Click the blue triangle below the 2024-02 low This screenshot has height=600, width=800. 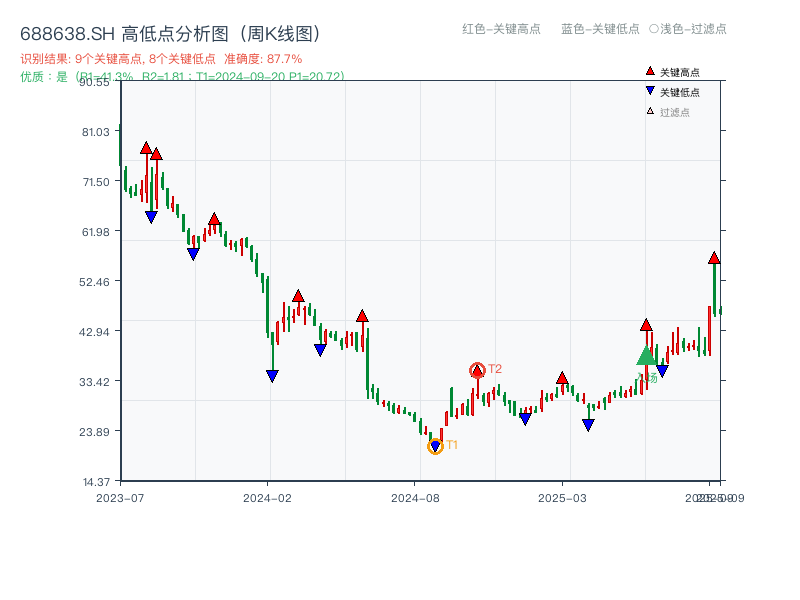click(272, 376)
